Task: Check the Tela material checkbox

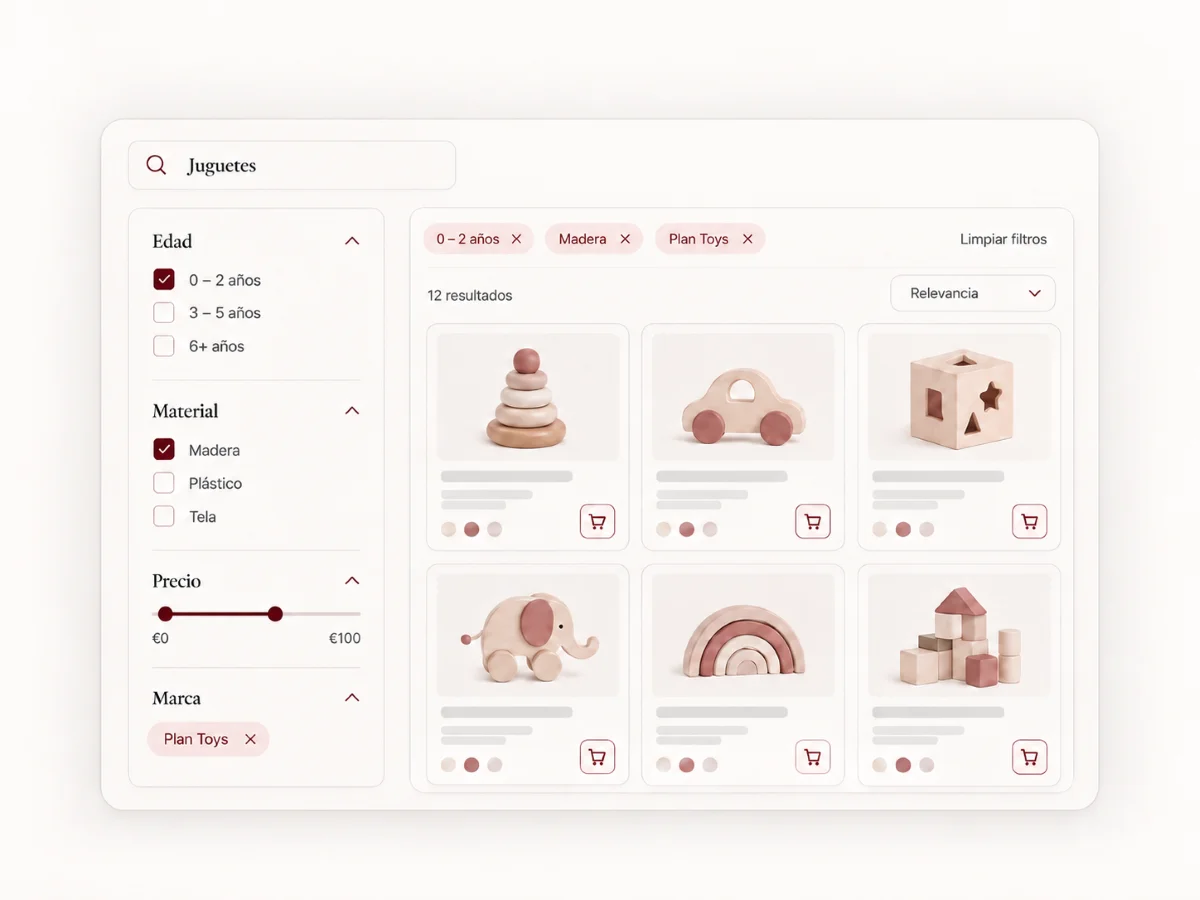Action: pyautogui.click(x=164, y=516)
